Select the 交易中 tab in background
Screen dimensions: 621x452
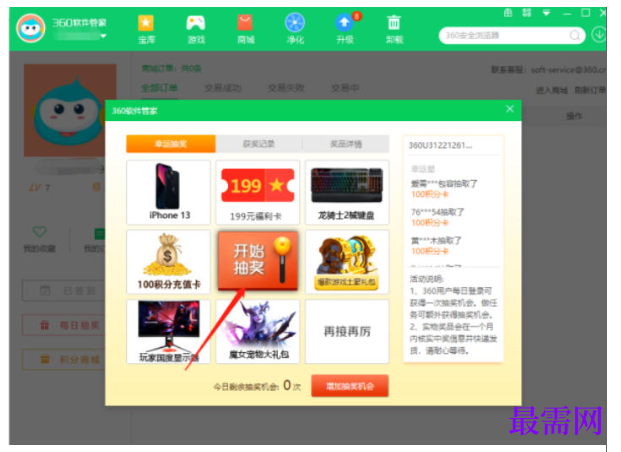pyautogui.click(x=345, y=88)
